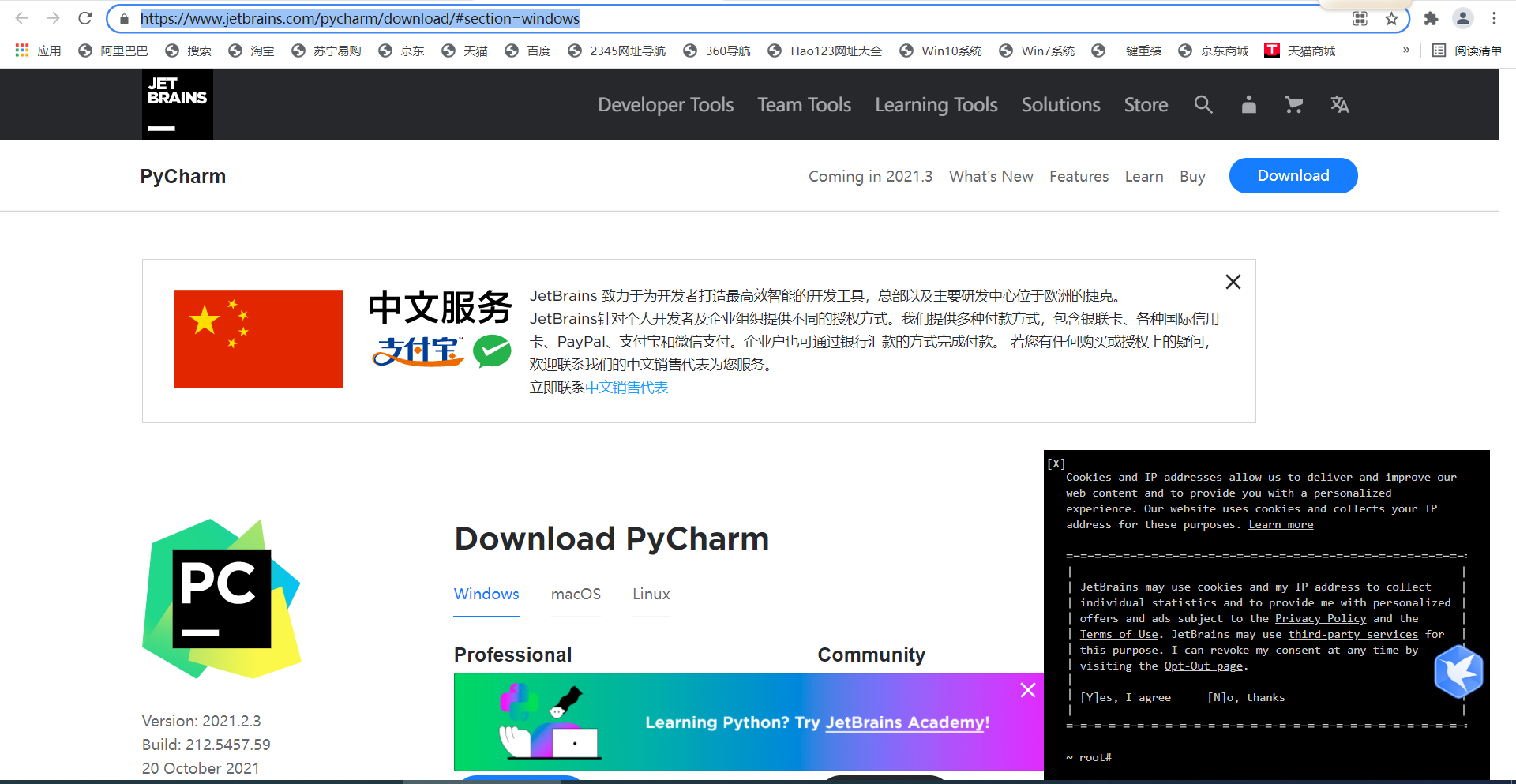Screen dimensions: 1516x784
Task: Close the Learning Python banner
Action: [1028, 690]
